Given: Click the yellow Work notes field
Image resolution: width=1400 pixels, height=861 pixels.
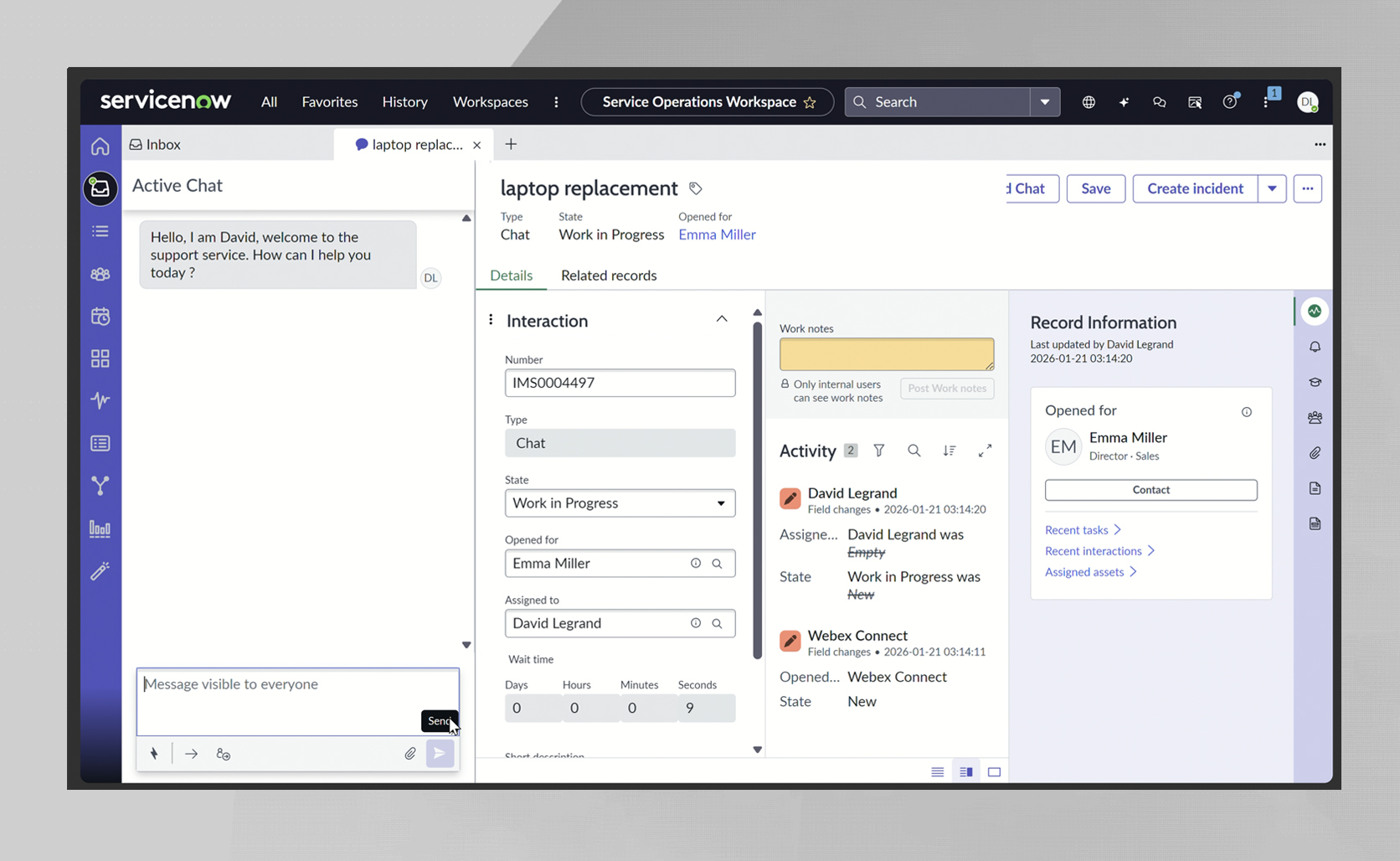Looking at the screenshot, I should (x=886, y=353).
